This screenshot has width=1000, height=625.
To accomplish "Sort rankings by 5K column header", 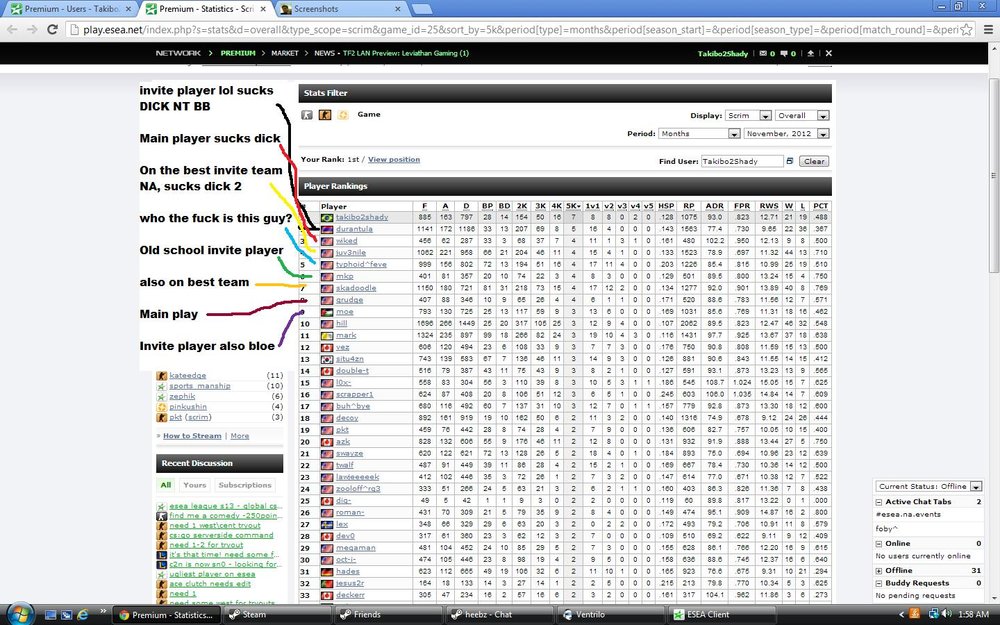I will click(x=573, y=206).
